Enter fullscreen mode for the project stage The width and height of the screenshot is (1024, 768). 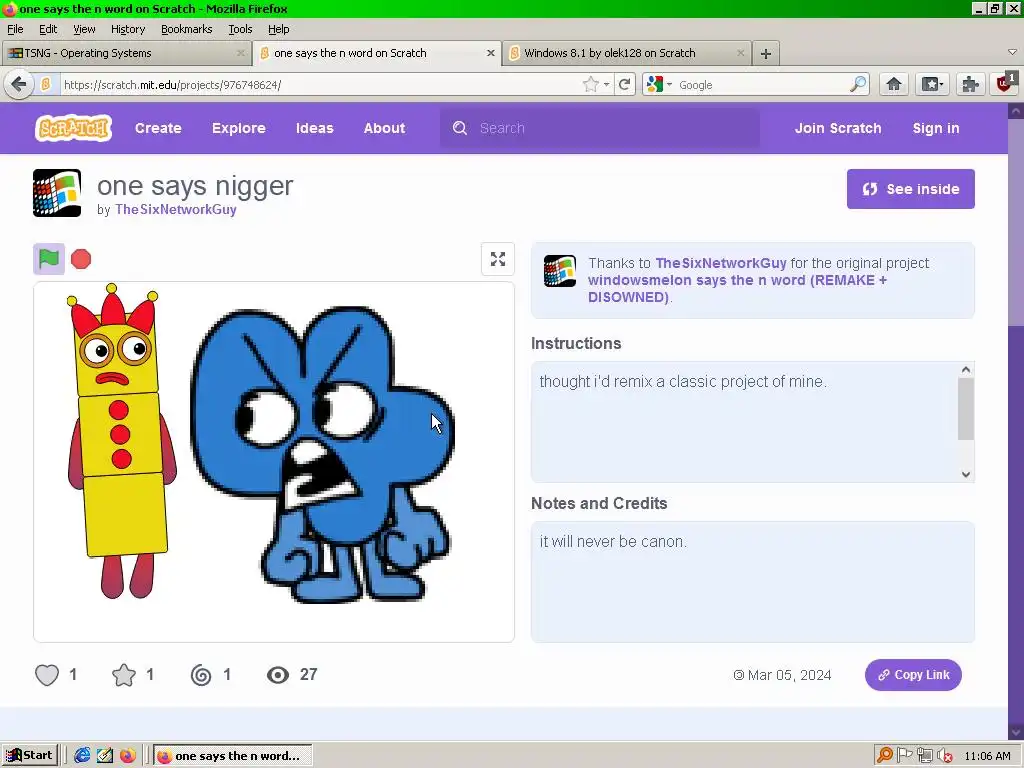pos(498,259)
